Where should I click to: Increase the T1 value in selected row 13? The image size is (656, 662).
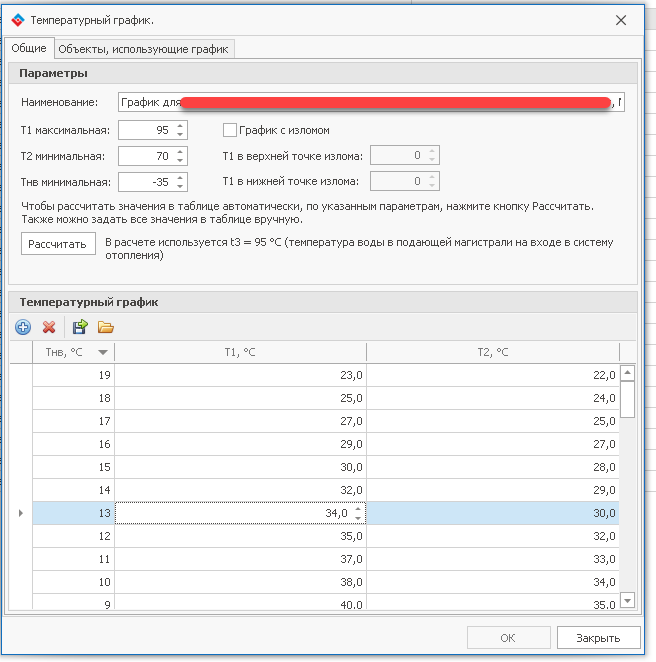[359, 509]
